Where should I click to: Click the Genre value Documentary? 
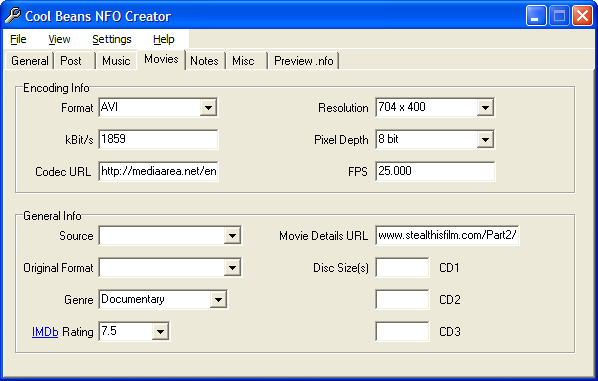pyautogui.click(x=133, y=299)
